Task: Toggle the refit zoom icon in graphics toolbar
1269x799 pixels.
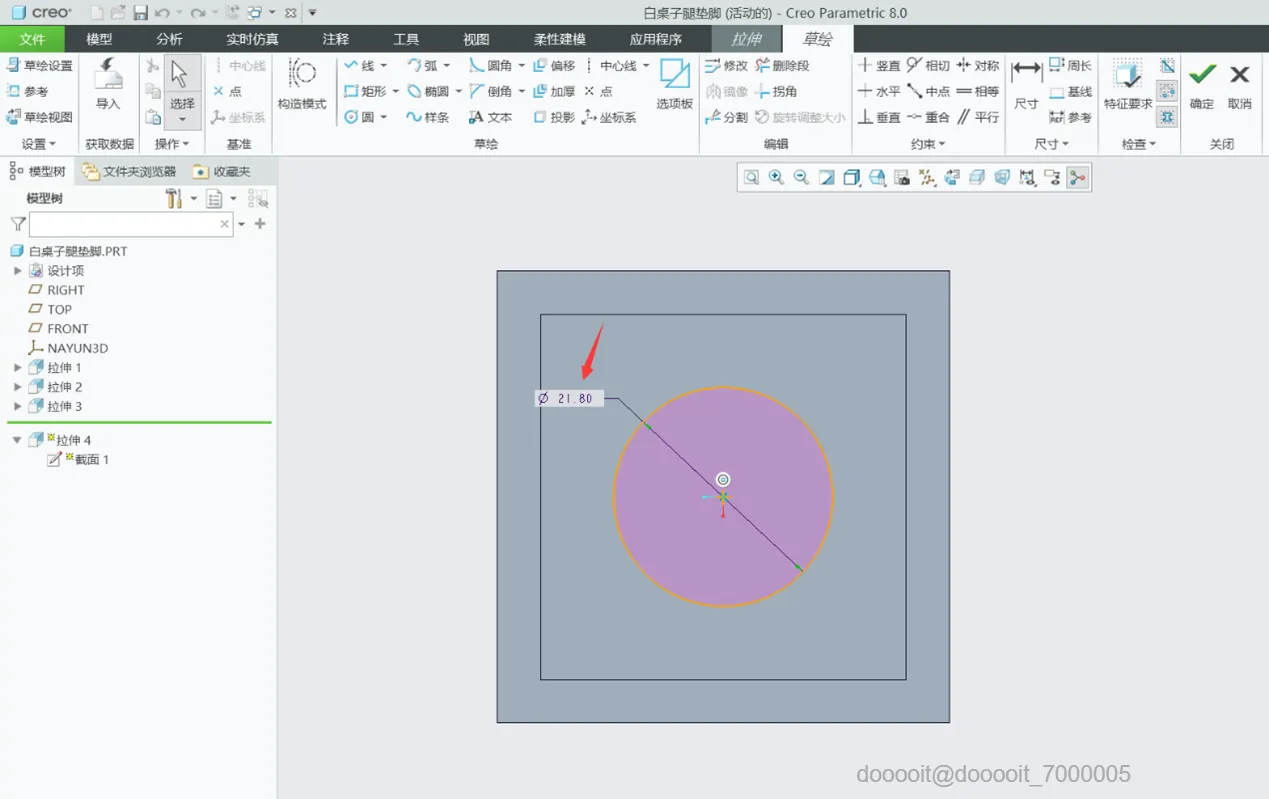Action: (751, 178)
